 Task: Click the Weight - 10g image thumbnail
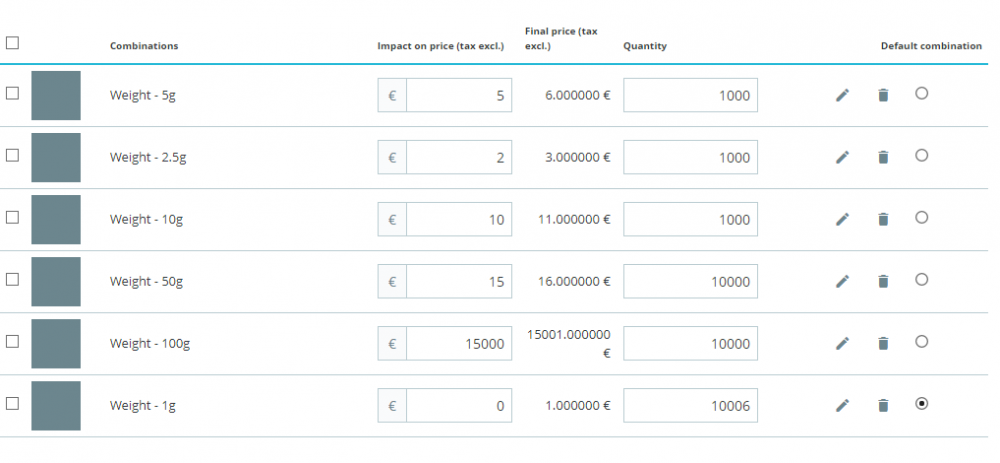pos(56,219)
